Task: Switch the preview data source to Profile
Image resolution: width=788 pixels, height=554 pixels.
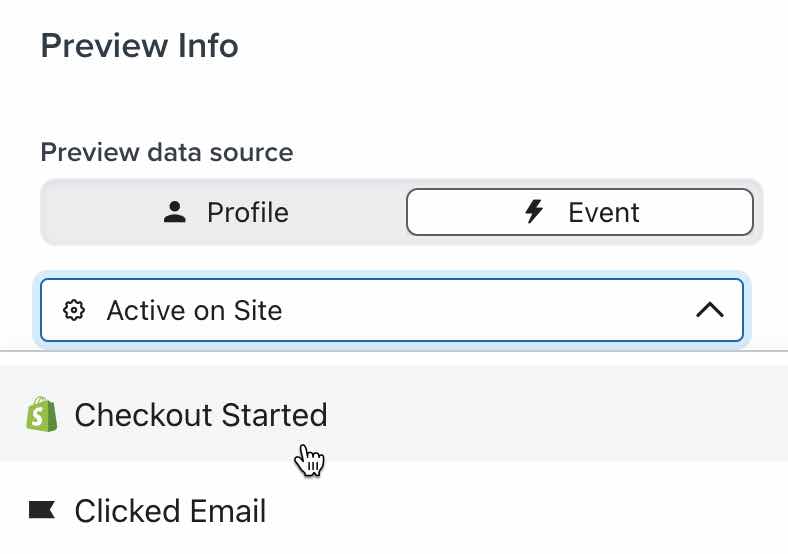Action: pos(224,212)
